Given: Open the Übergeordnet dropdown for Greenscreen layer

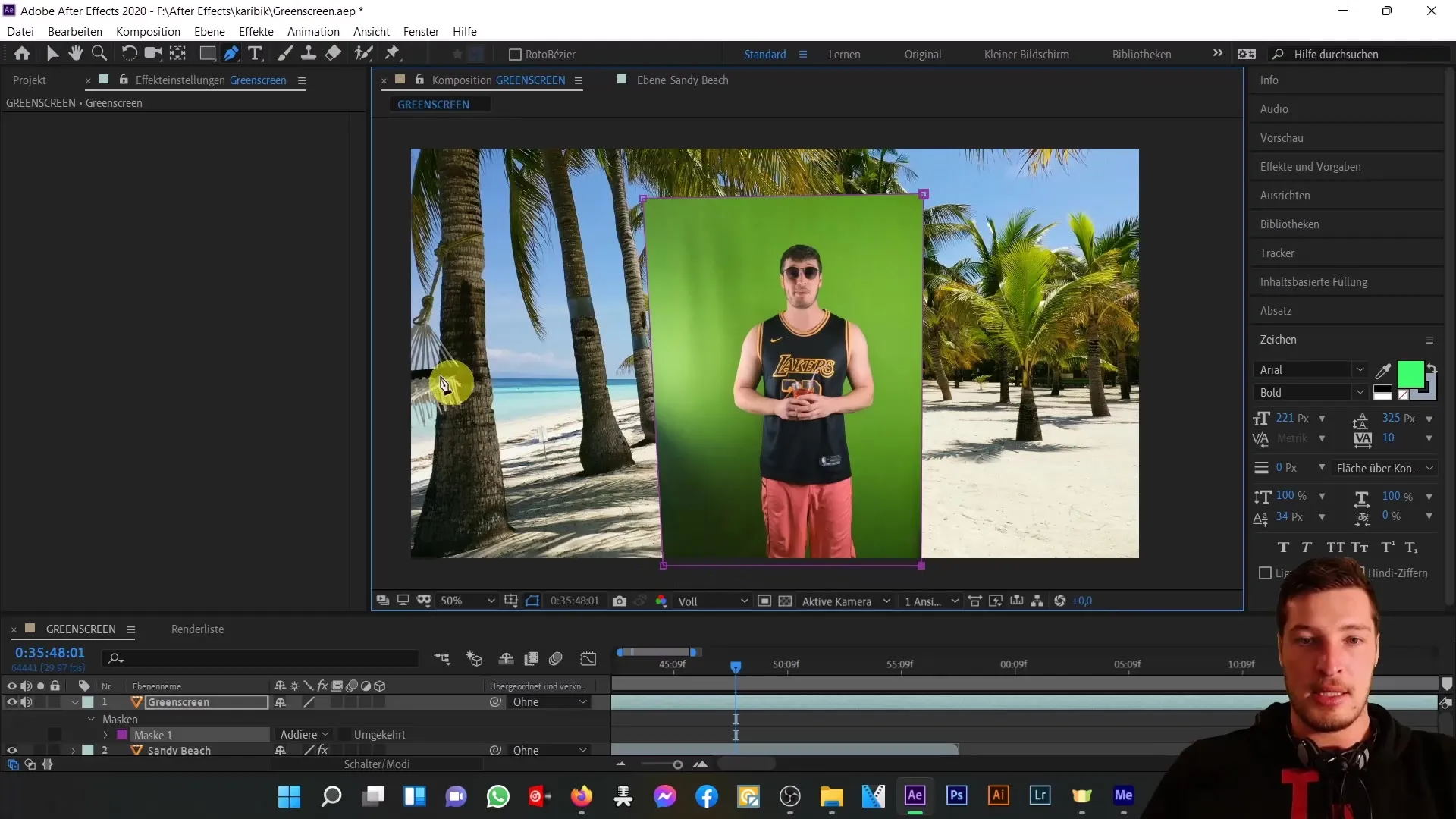Looking at the screenshot, I should [x=547, y=702].
